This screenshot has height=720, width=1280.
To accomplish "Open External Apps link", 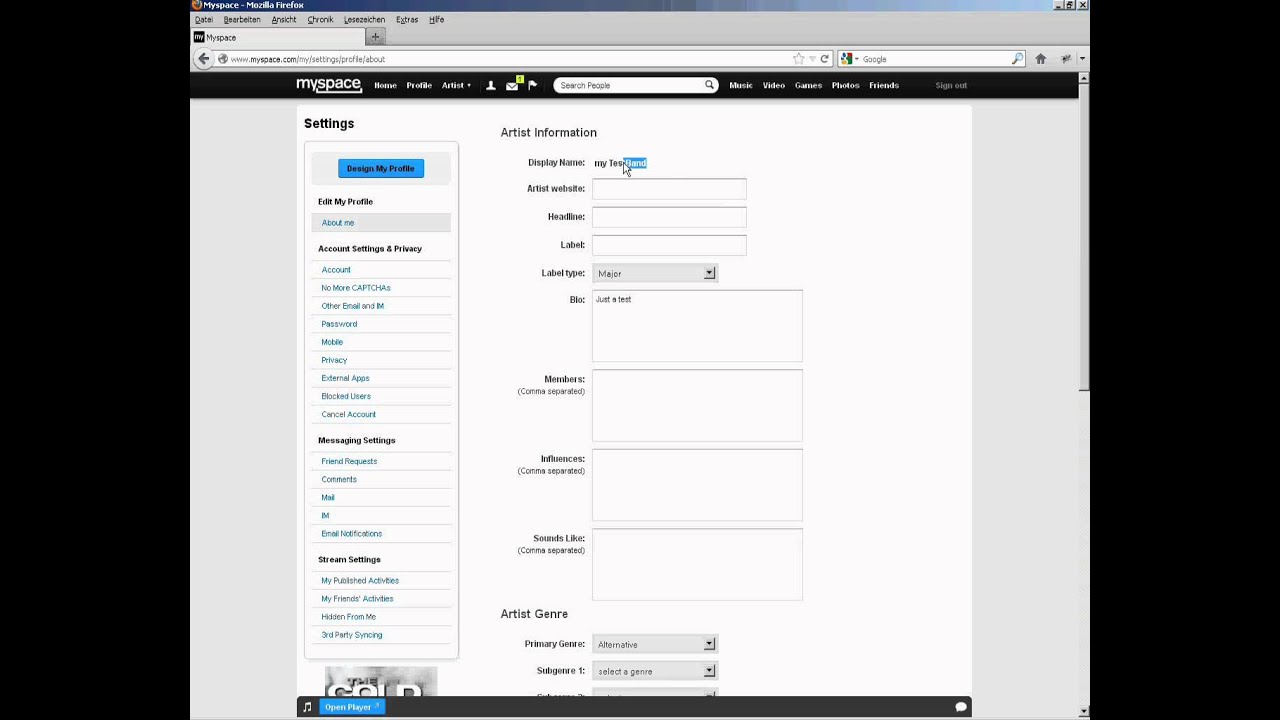I will [x=345, y=378].
